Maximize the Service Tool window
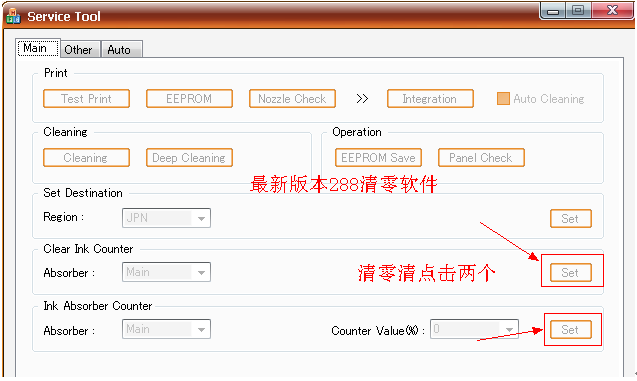The image size is (637, 381). point(578,11)
